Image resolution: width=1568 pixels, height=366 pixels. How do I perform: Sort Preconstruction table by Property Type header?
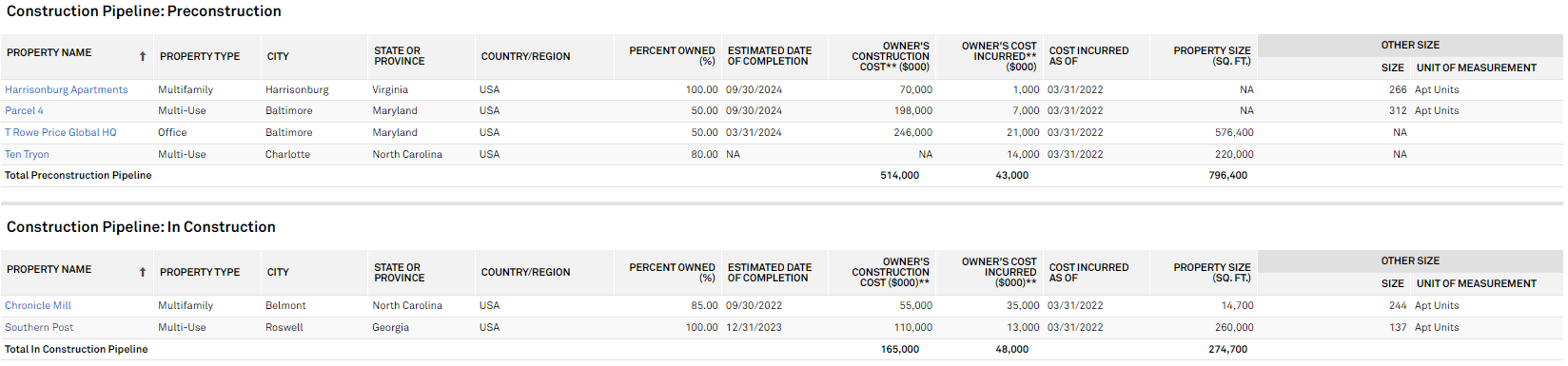click(200, 56)
